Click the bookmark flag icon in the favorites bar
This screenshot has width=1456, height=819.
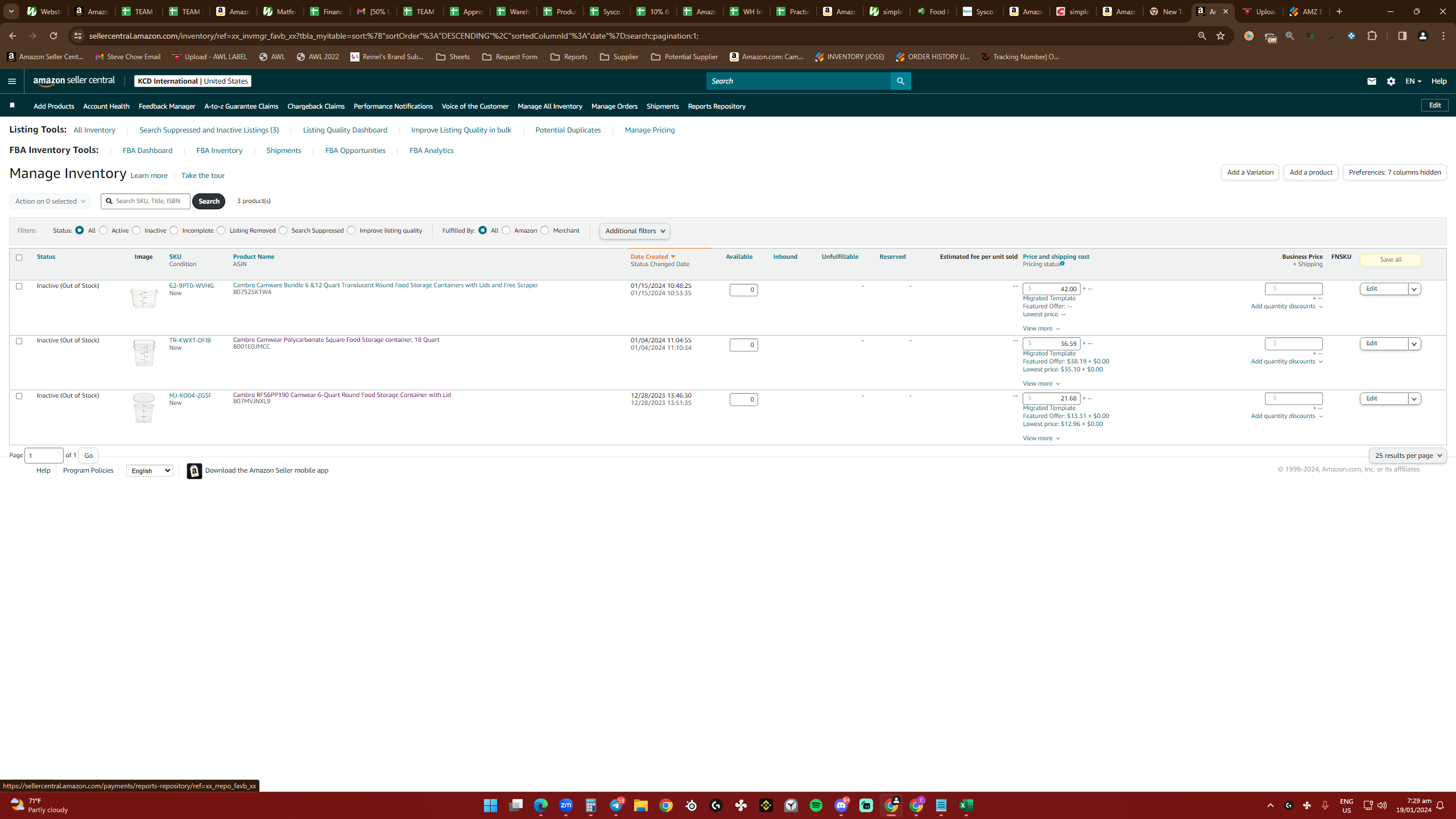coord(12,106)
